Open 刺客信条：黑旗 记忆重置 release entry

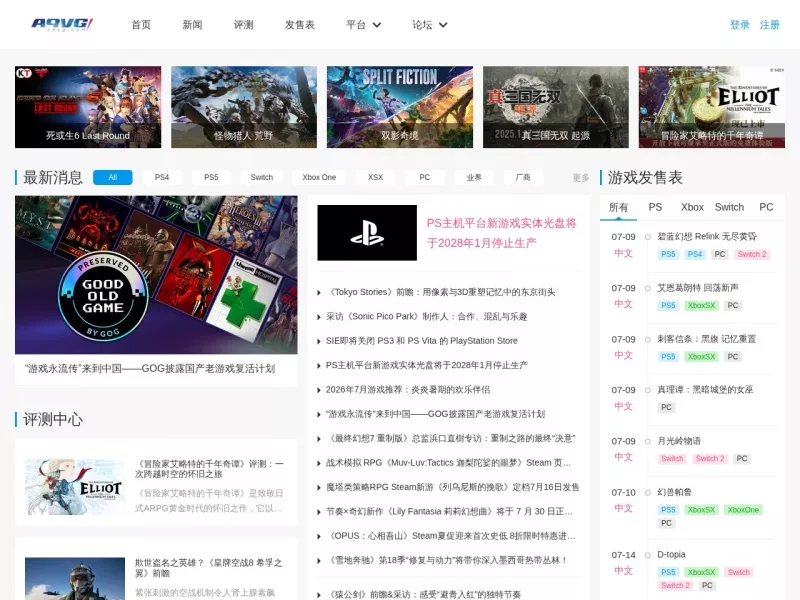point(707,339)
